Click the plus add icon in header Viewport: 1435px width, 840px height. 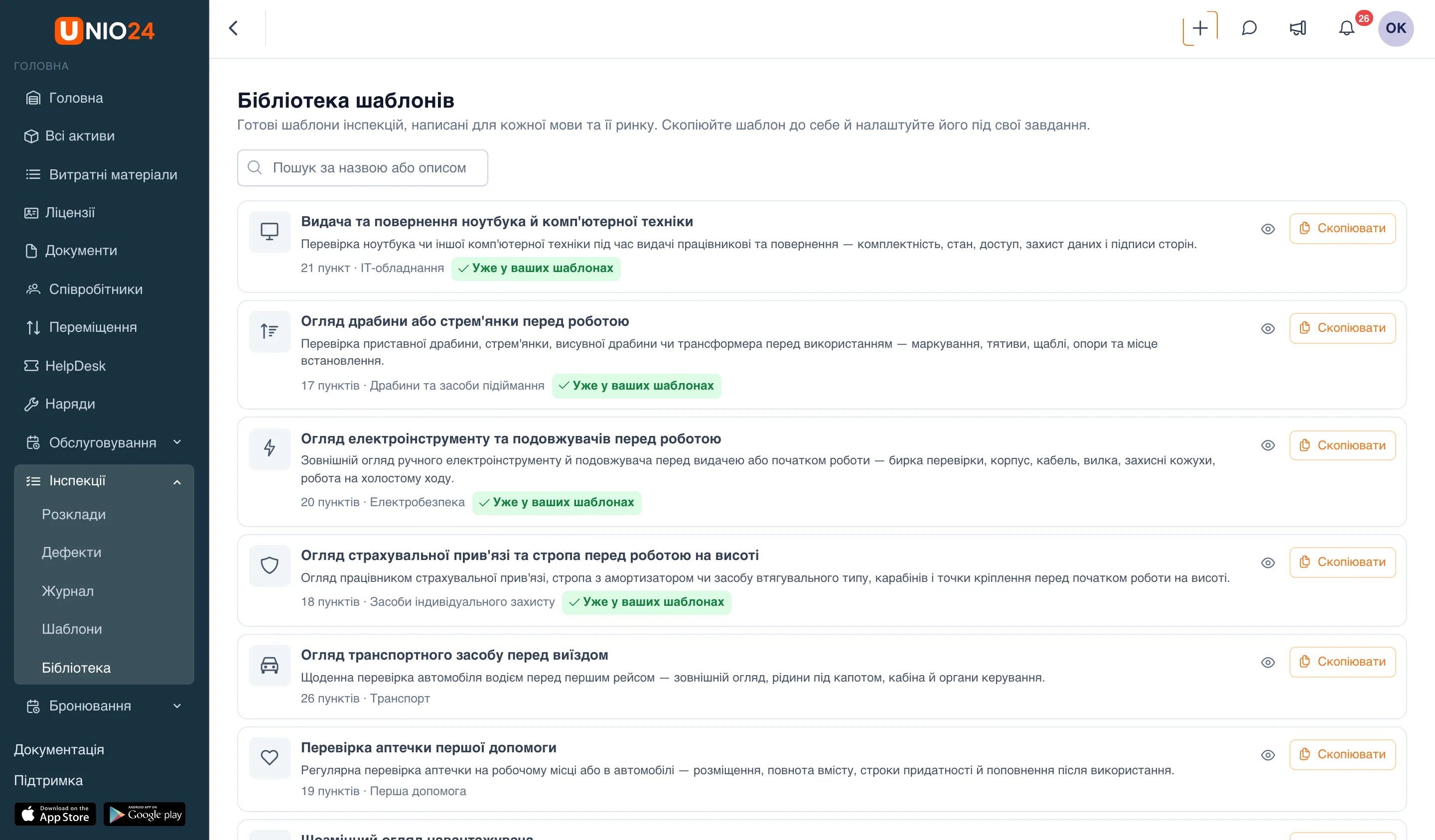coord(1200,28)
